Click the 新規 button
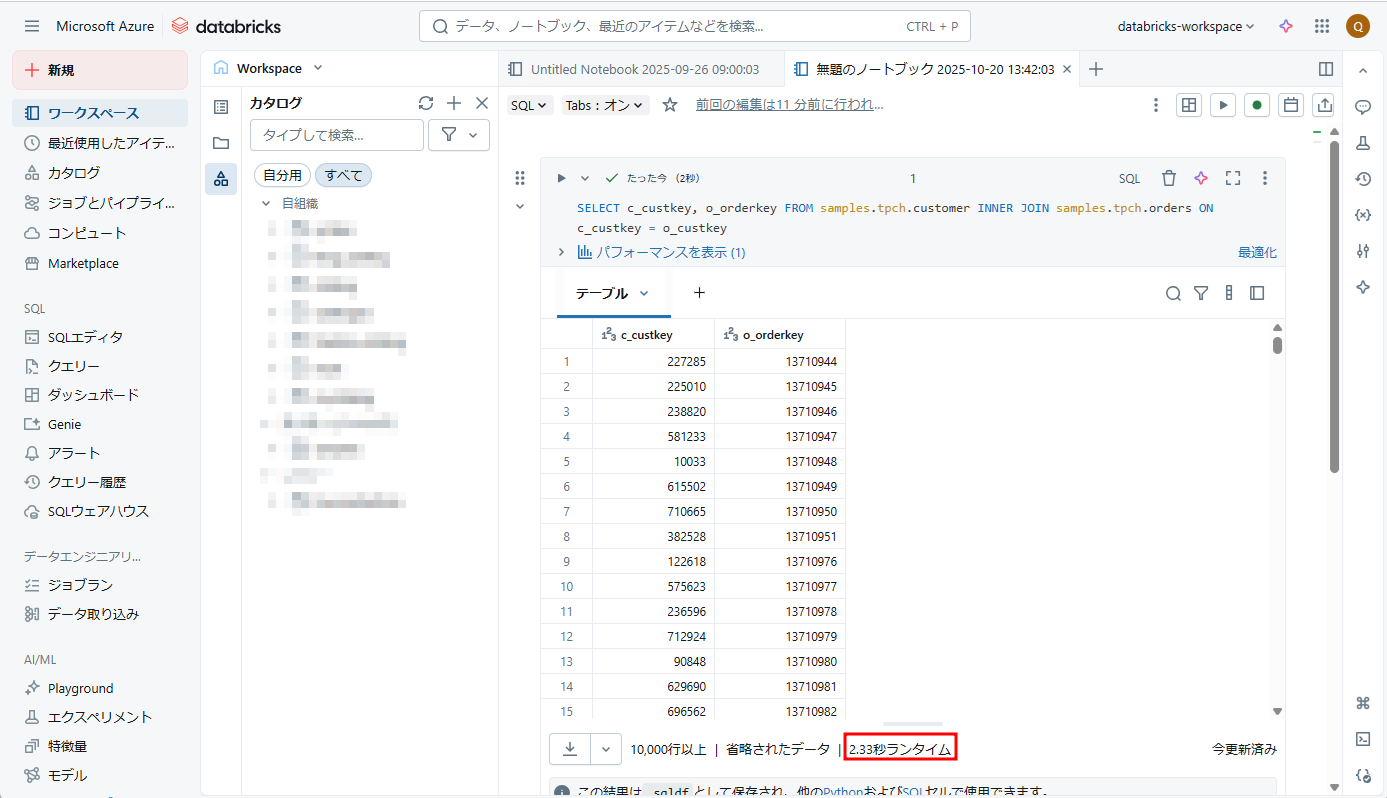 point(99,70)
